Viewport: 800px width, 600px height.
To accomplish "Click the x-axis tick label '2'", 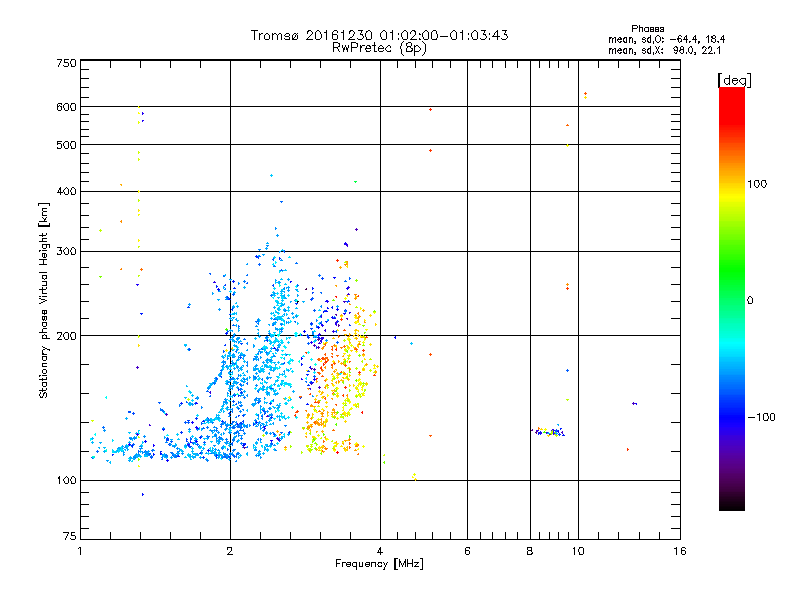I will point(230,551).
